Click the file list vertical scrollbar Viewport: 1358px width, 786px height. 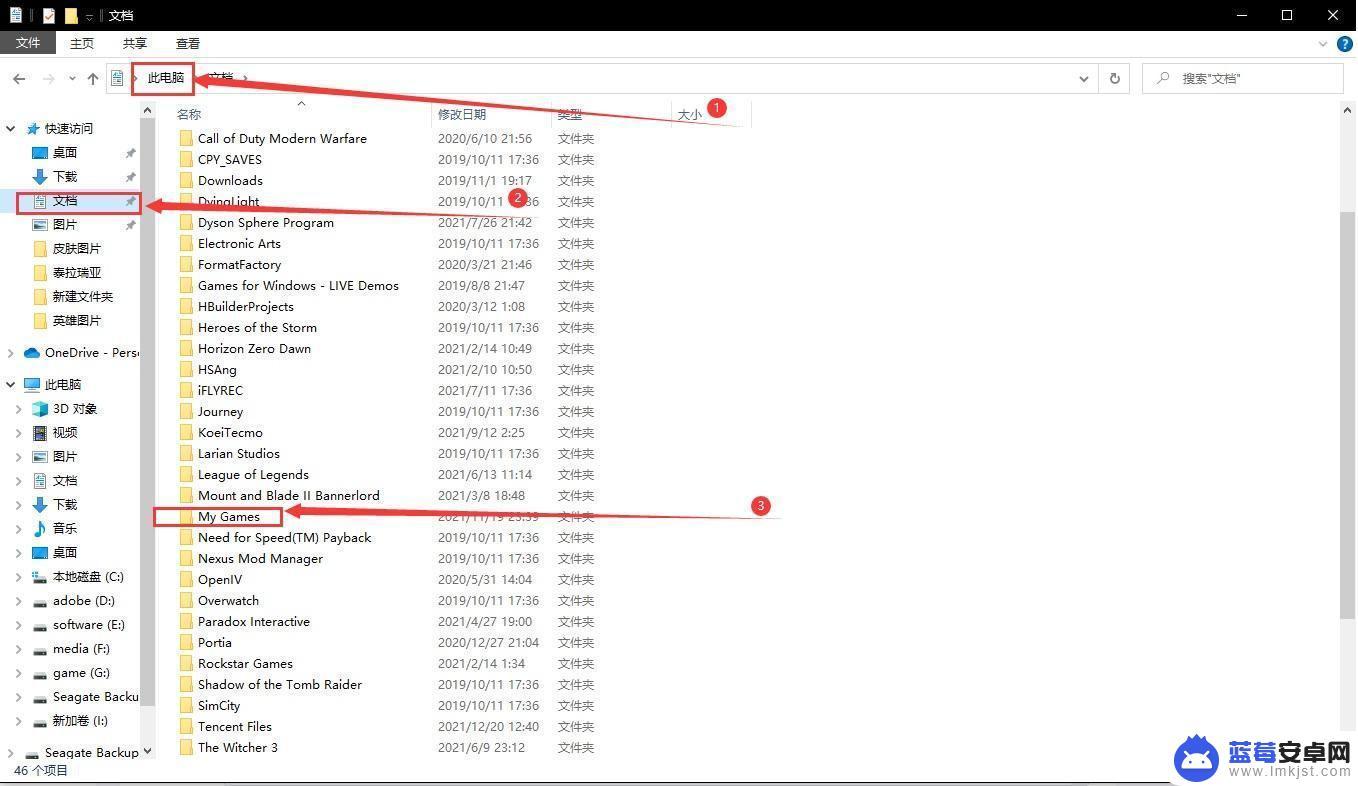1347,415
